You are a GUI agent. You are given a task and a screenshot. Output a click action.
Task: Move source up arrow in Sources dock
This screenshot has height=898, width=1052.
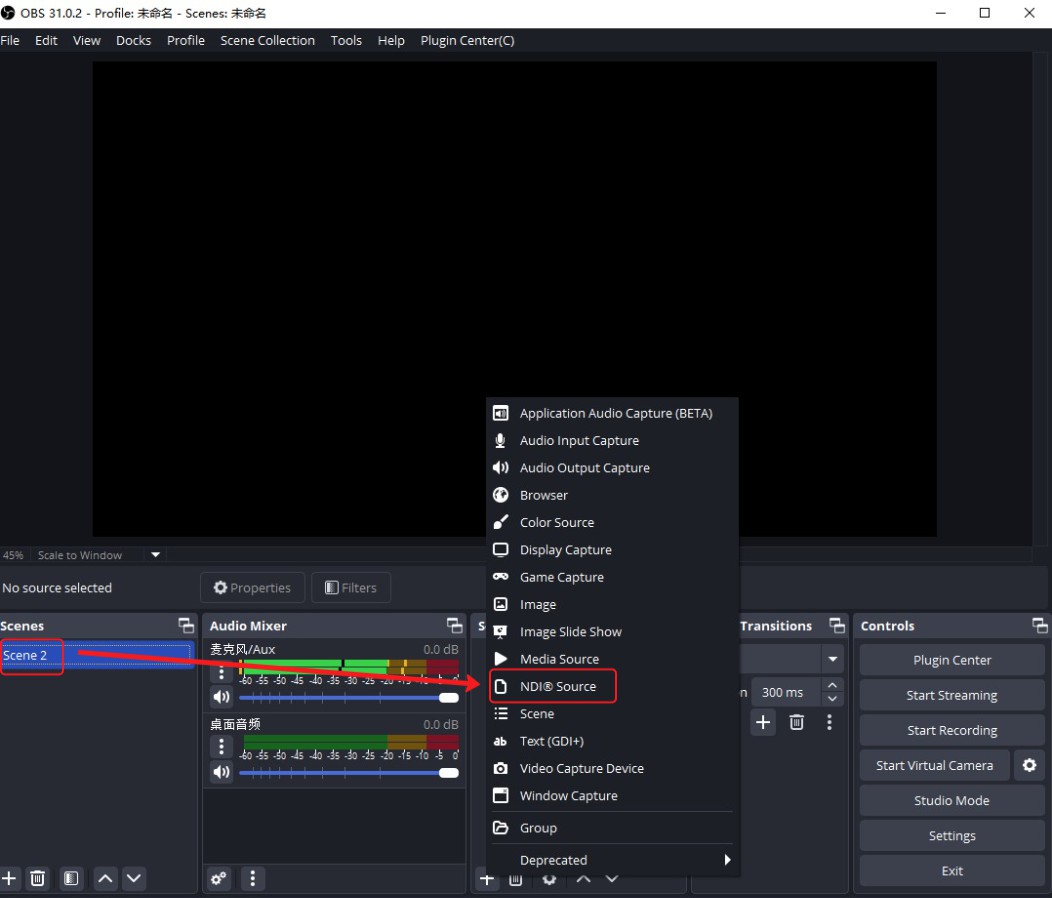click(584, 879)
